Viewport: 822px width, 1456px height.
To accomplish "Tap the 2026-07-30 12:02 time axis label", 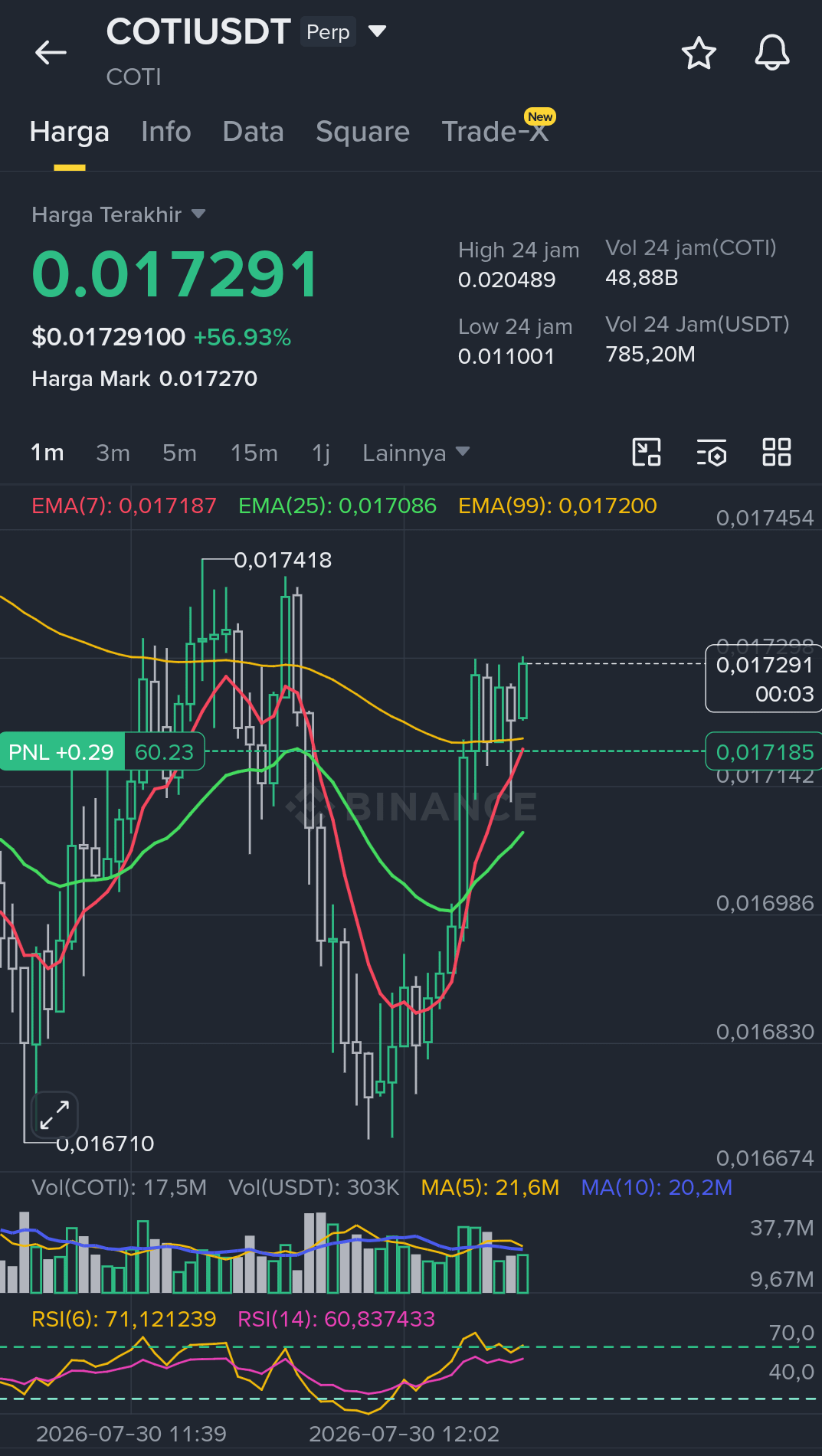I will [x=404, y=1434].
